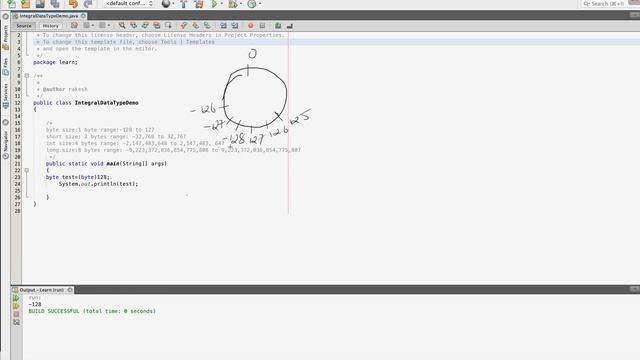Click the System.out.println(test); line
The height and width of the screenshot is (360, 640).
(98, 184)
